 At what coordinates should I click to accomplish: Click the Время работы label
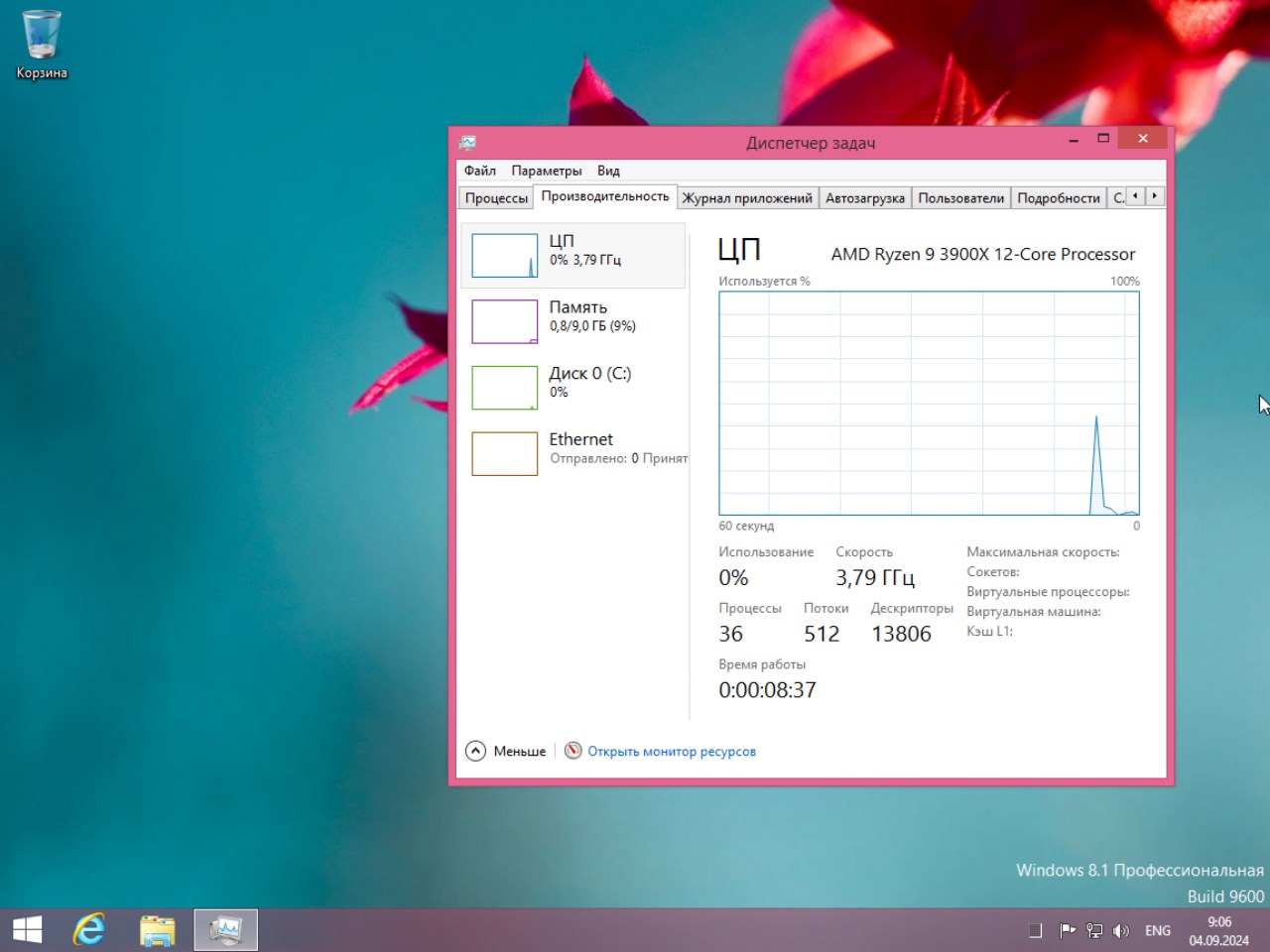click(x=762, y=664)
